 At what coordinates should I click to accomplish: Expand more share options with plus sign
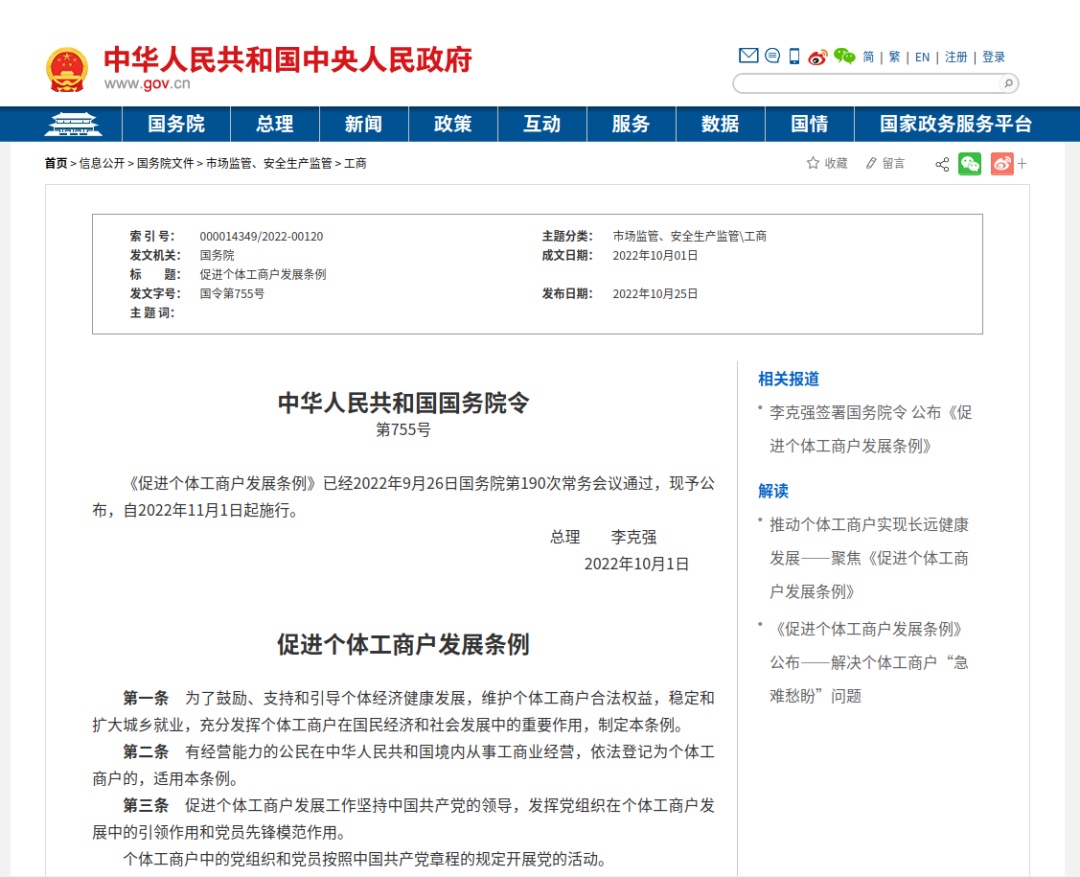[1022, 164]
